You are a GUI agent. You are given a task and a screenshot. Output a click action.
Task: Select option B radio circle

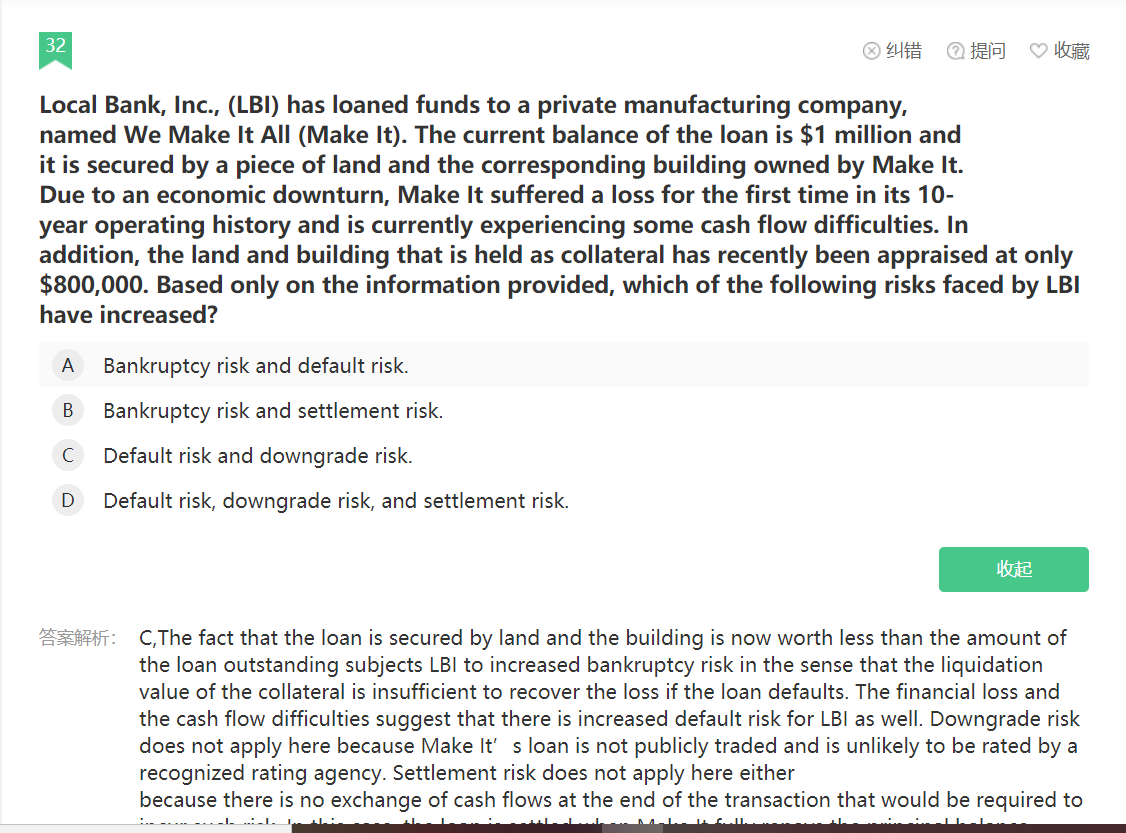pyautogui.click(x=68, y=411)
